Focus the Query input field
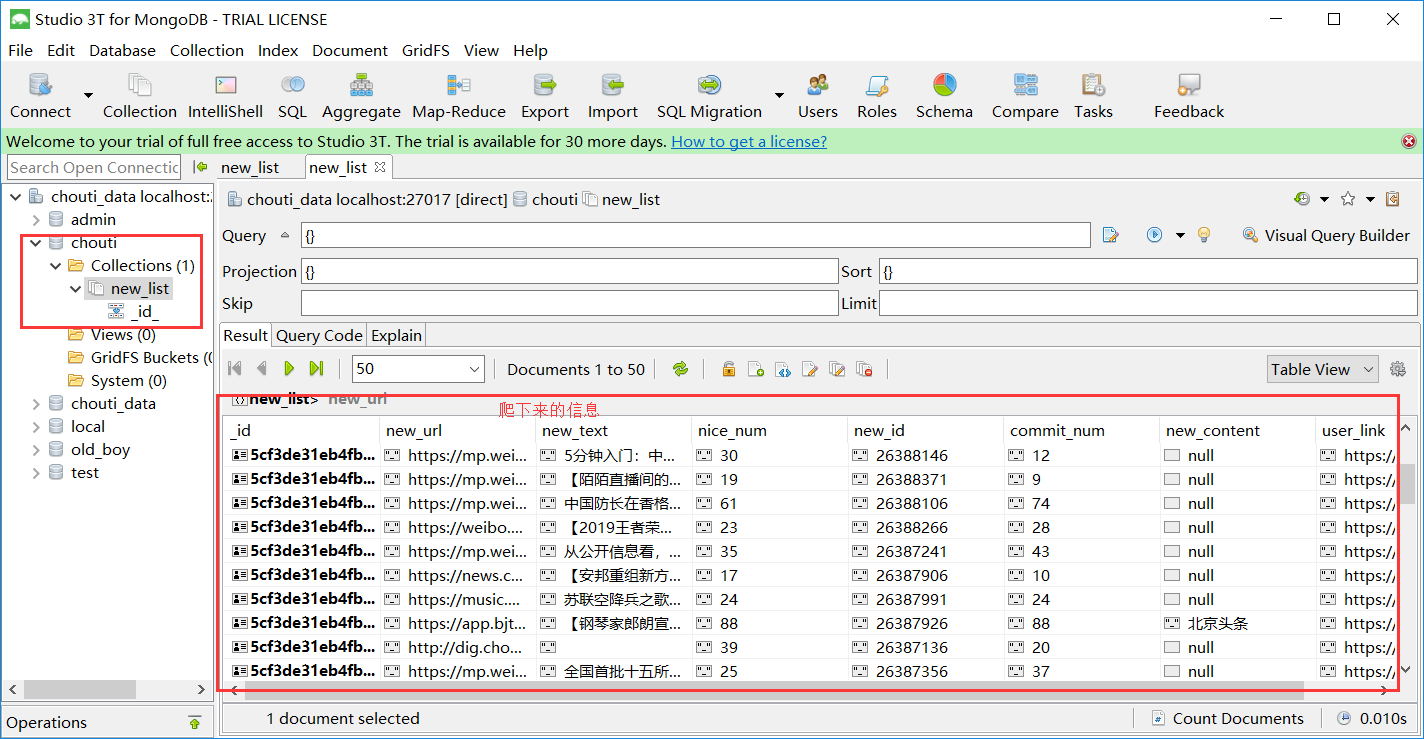The image size is (1424, 739). [695, 235]
